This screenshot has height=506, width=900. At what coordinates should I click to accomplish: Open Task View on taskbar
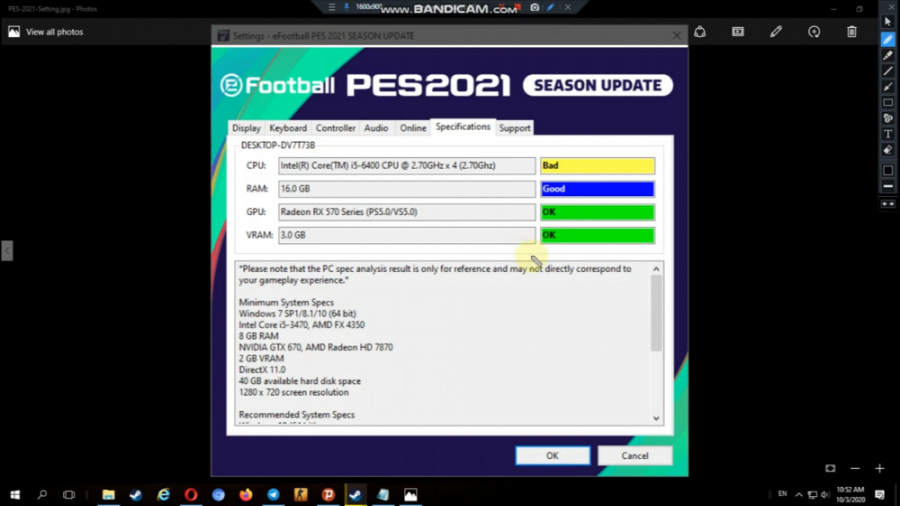(x=69, y=495)
